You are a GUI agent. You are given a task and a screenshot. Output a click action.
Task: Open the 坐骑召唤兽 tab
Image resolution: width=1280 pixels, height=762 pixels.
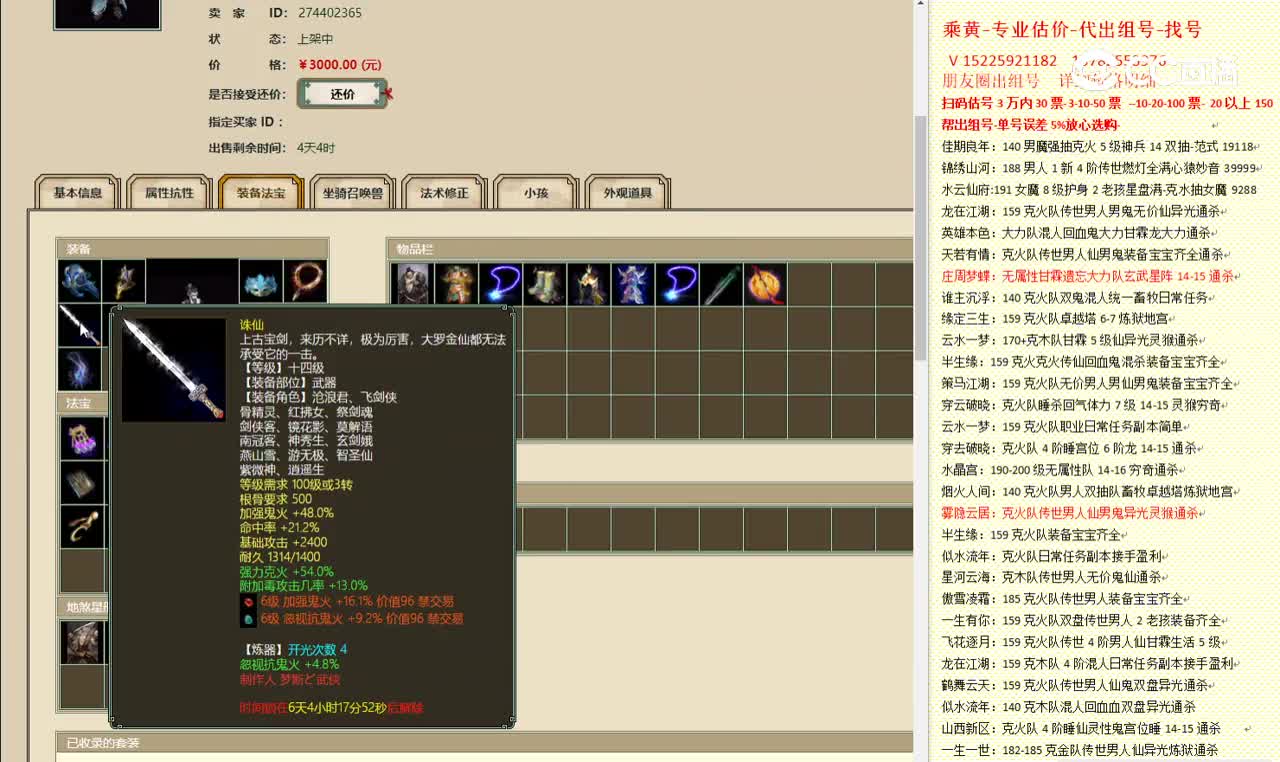pos(352,192)
